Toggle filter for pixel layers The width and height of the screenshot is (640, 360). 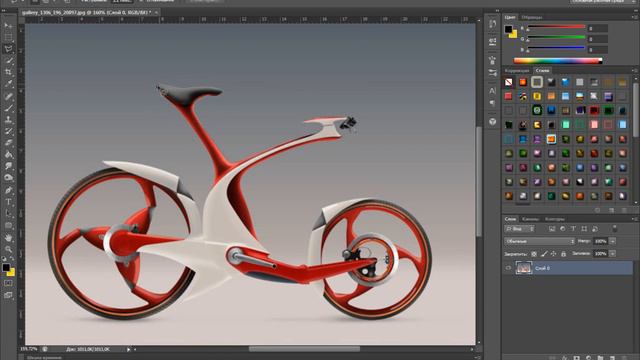tap(552, 229)
